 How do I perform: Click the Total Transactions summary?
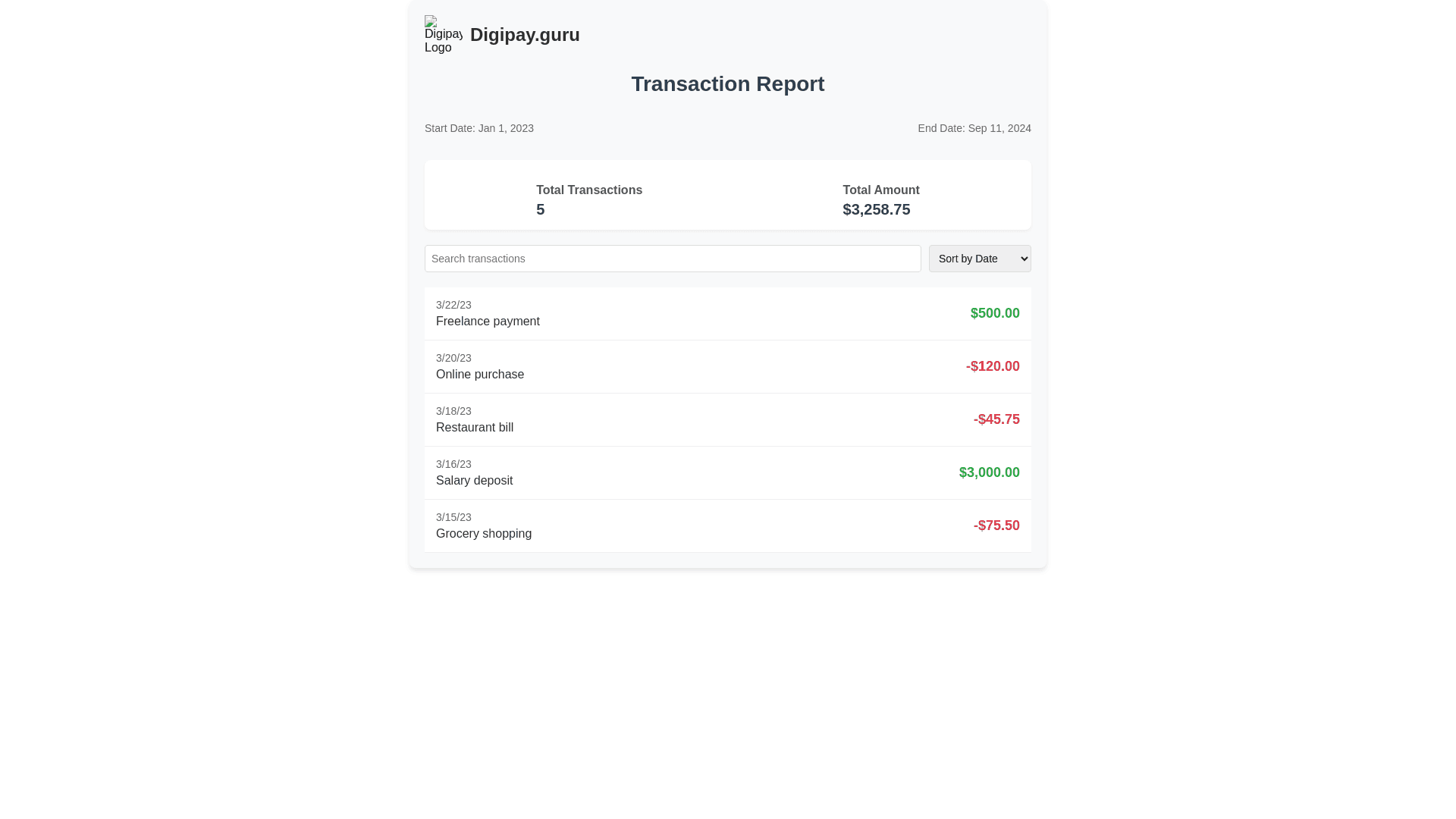[588, 190]
